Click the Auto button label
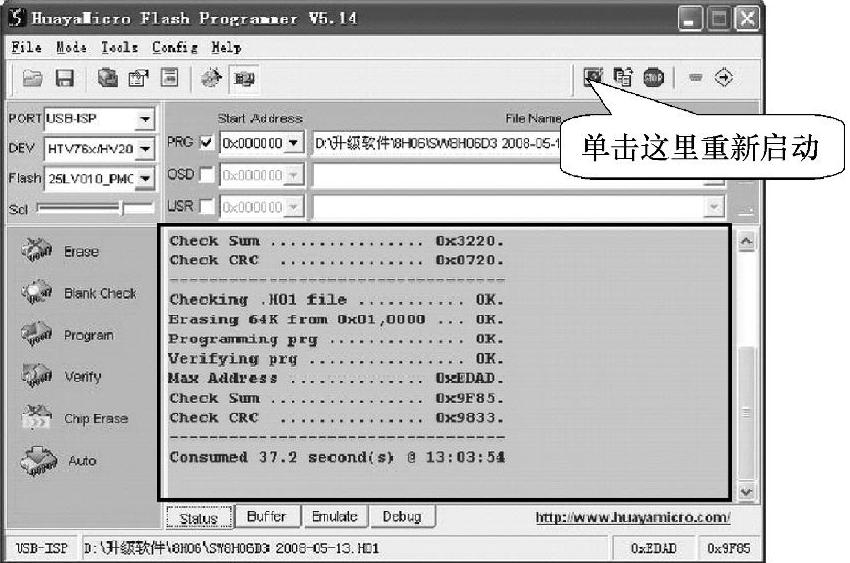This screenshot has height=563, width=850. point(82,461)
